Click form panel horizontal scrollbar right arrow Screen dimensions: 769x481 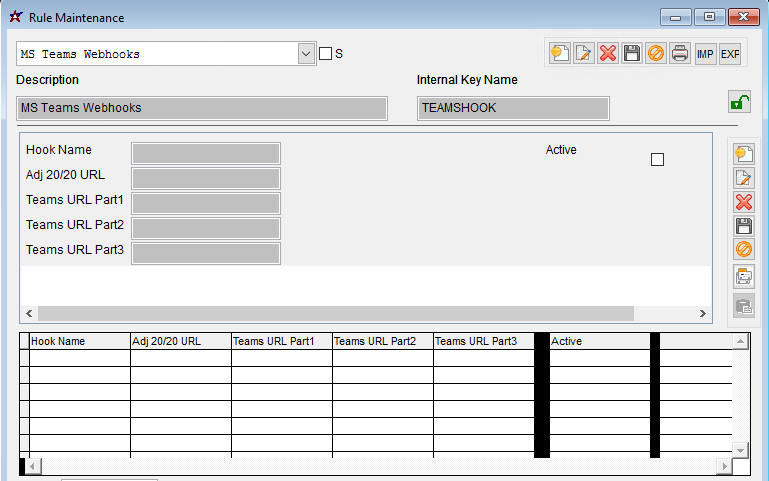702,313
